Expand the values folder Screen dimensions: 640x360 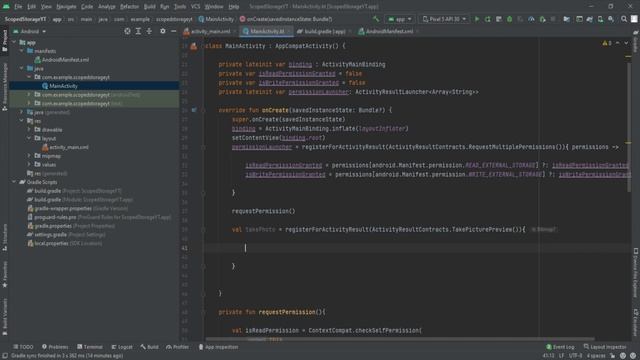pos(29,164)
